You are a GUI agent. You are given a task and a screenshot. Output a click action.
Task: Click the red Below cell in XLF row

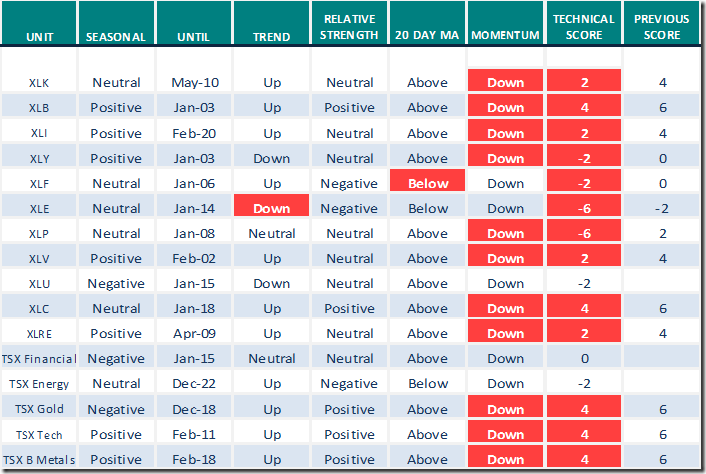pyautogui.click(x=428, y=183)
